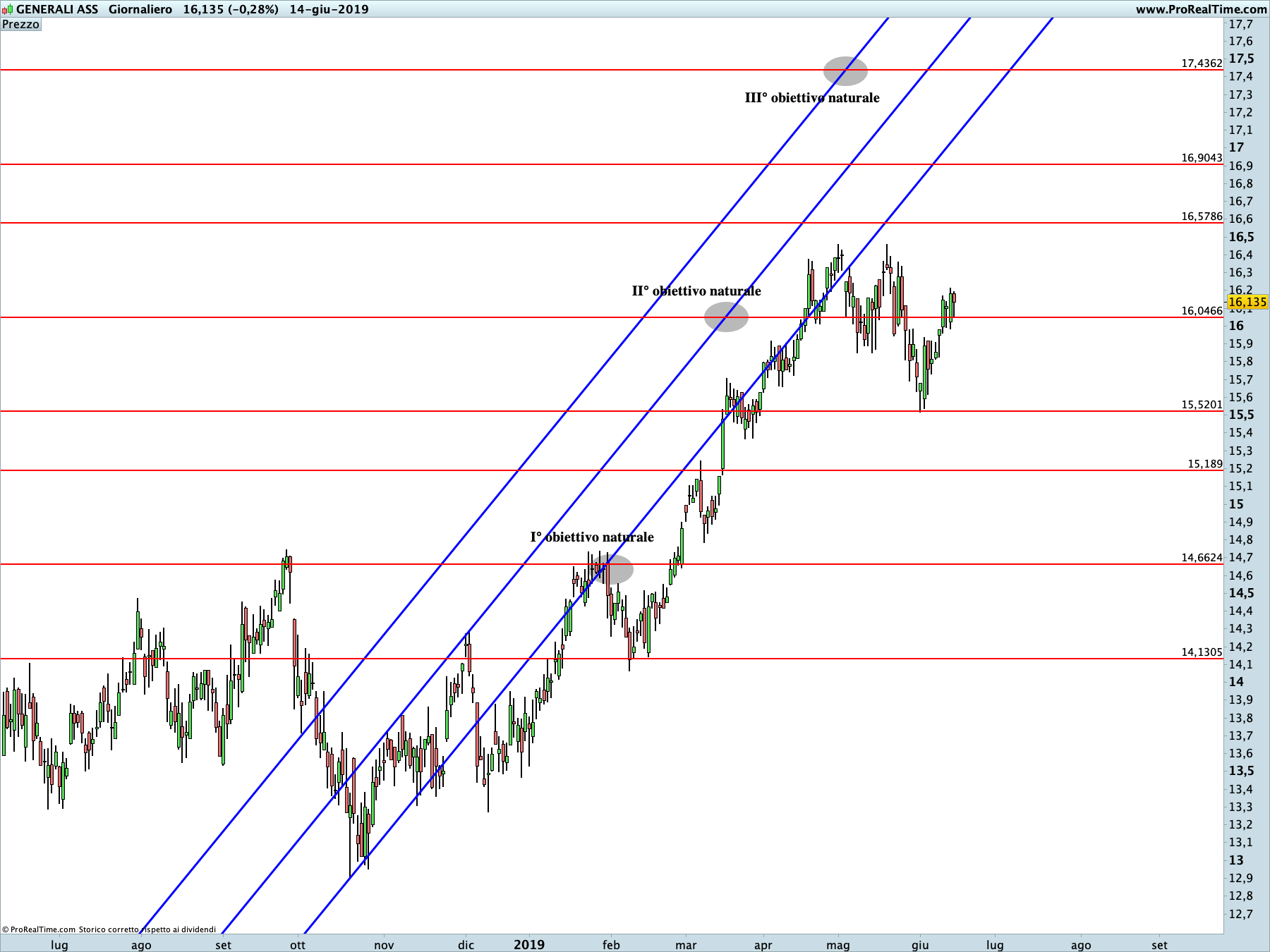The width and height of the screenshot is (1270, 952).
Task: Click the 15,5 price scale label
Action: [1242, 415]
